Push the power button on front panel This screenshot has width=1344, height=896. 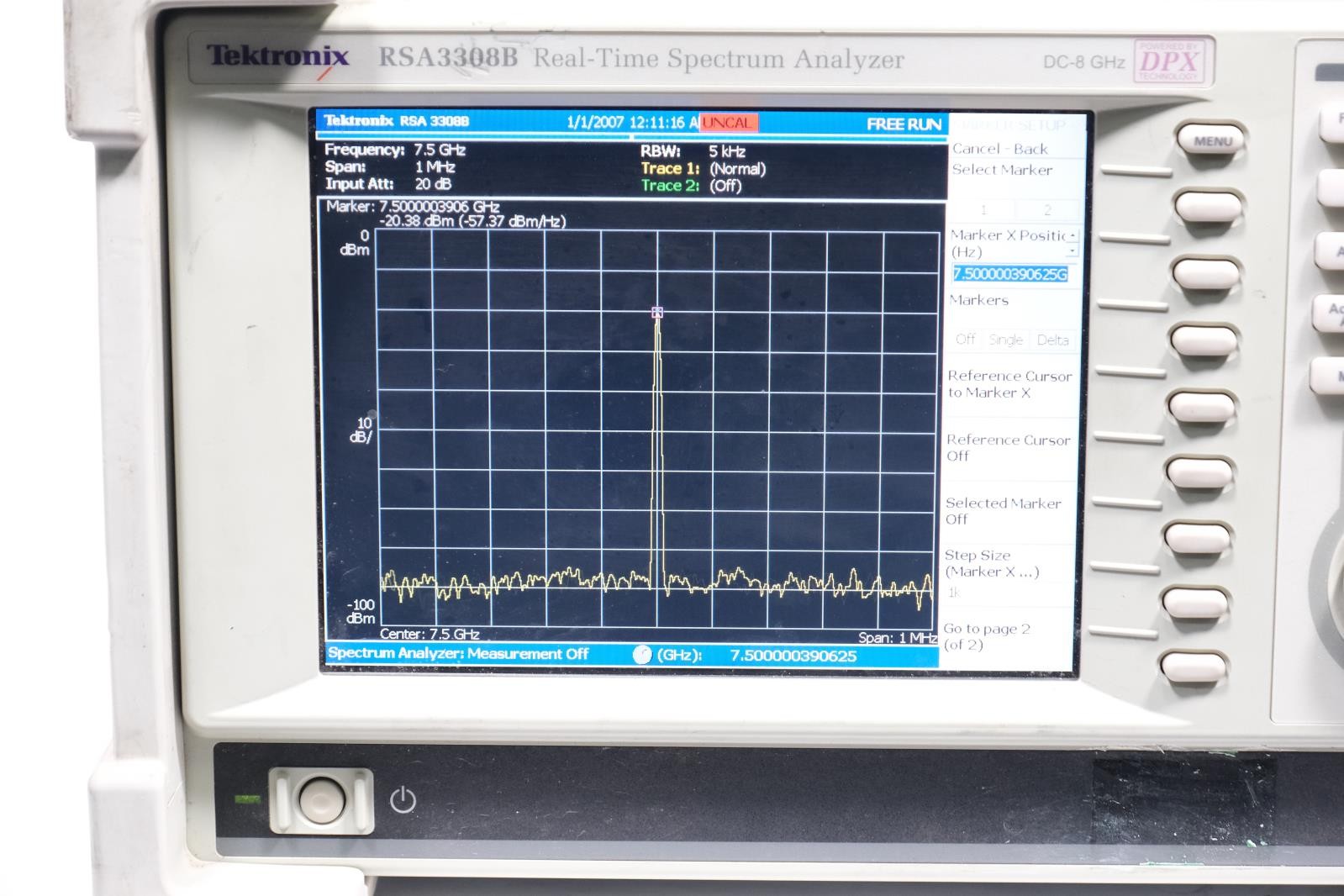point(322,800)
